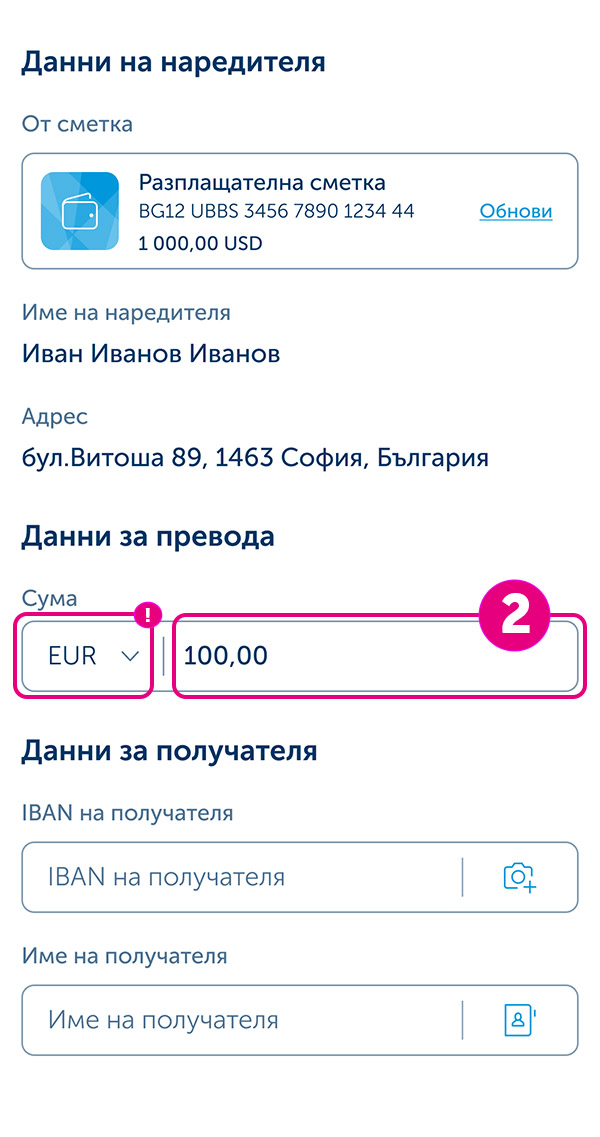Expand the currency list in the Сума section

(x=84, y=656)
